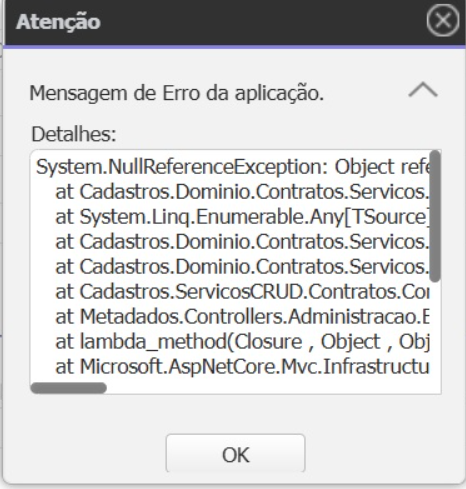
Task: Click the vertical scrollbar track below its thumb
Action: [x=435, y=330]
